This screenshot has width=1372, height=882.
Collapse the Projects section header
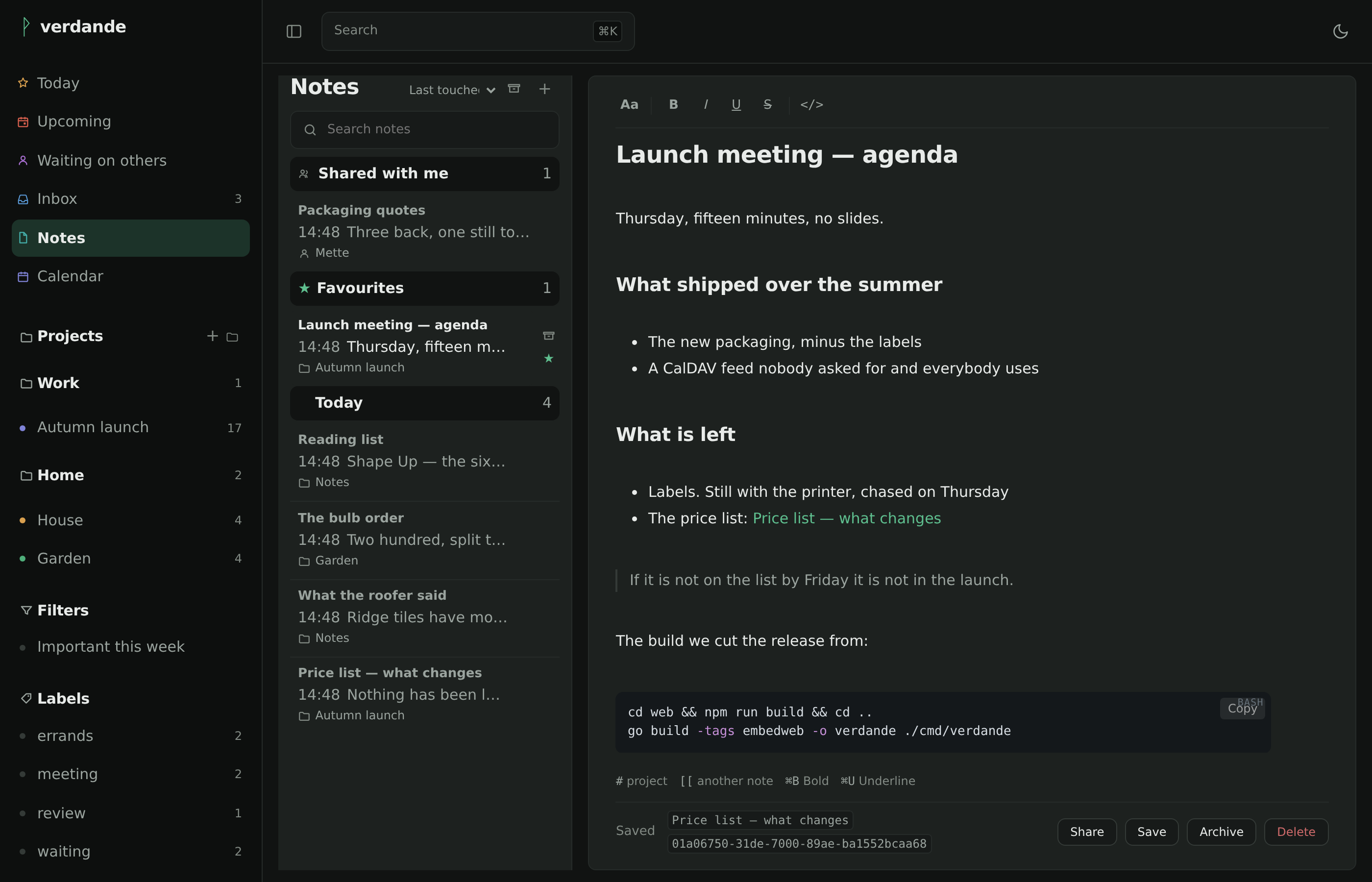pyautogui.click(x=70, y=336)
